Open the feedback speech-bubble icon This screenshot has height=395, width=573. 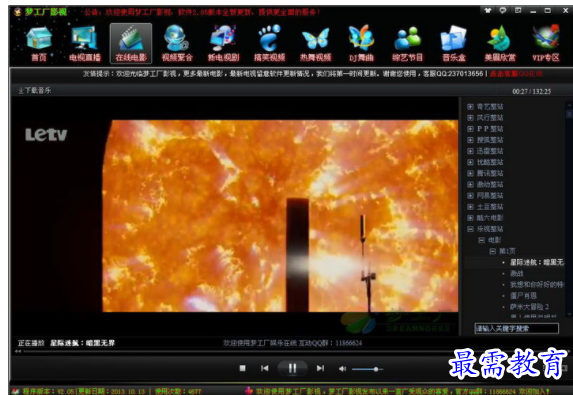pos(503,11)
